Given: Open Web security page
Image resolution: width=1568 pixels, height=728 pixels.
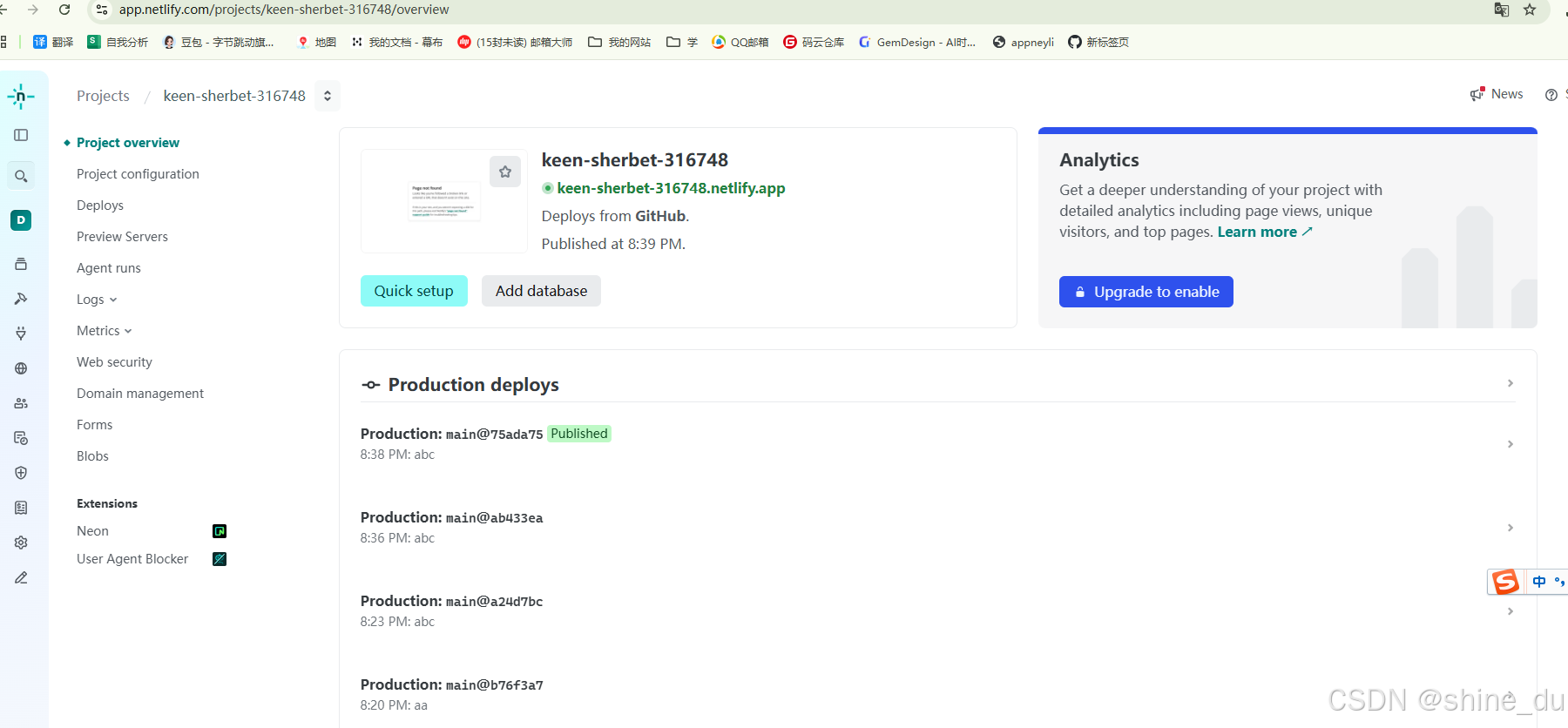Looking at the screenshot, I should 114,362.
